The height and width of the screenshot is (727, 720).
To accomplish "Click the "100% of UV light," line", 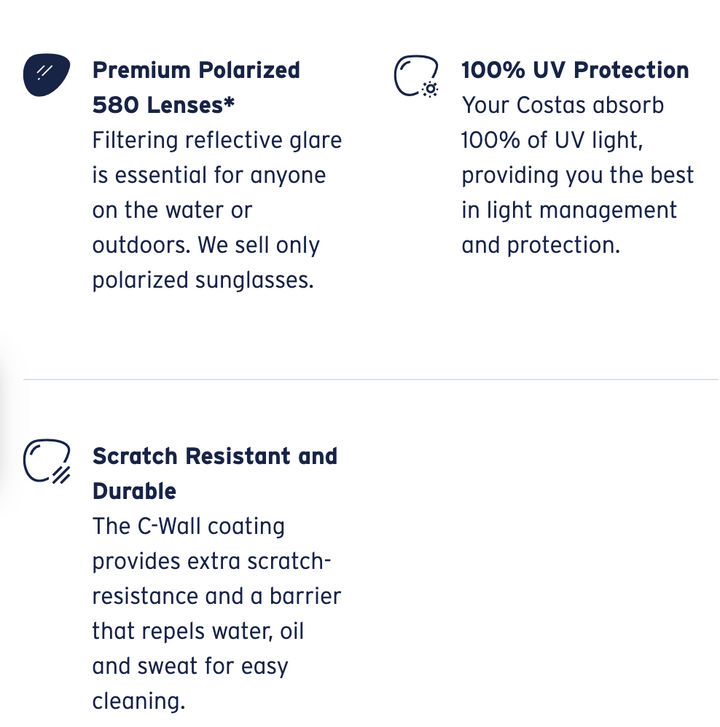I will point(552,140).
